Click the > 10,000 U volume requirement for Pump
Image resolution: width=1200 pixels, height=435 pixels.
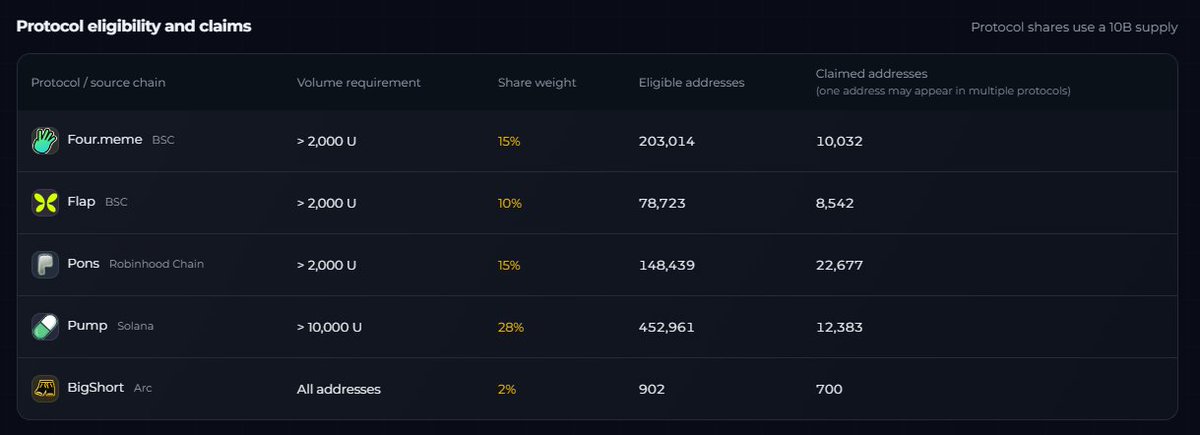pyautogui.click(x=330, y=327)
